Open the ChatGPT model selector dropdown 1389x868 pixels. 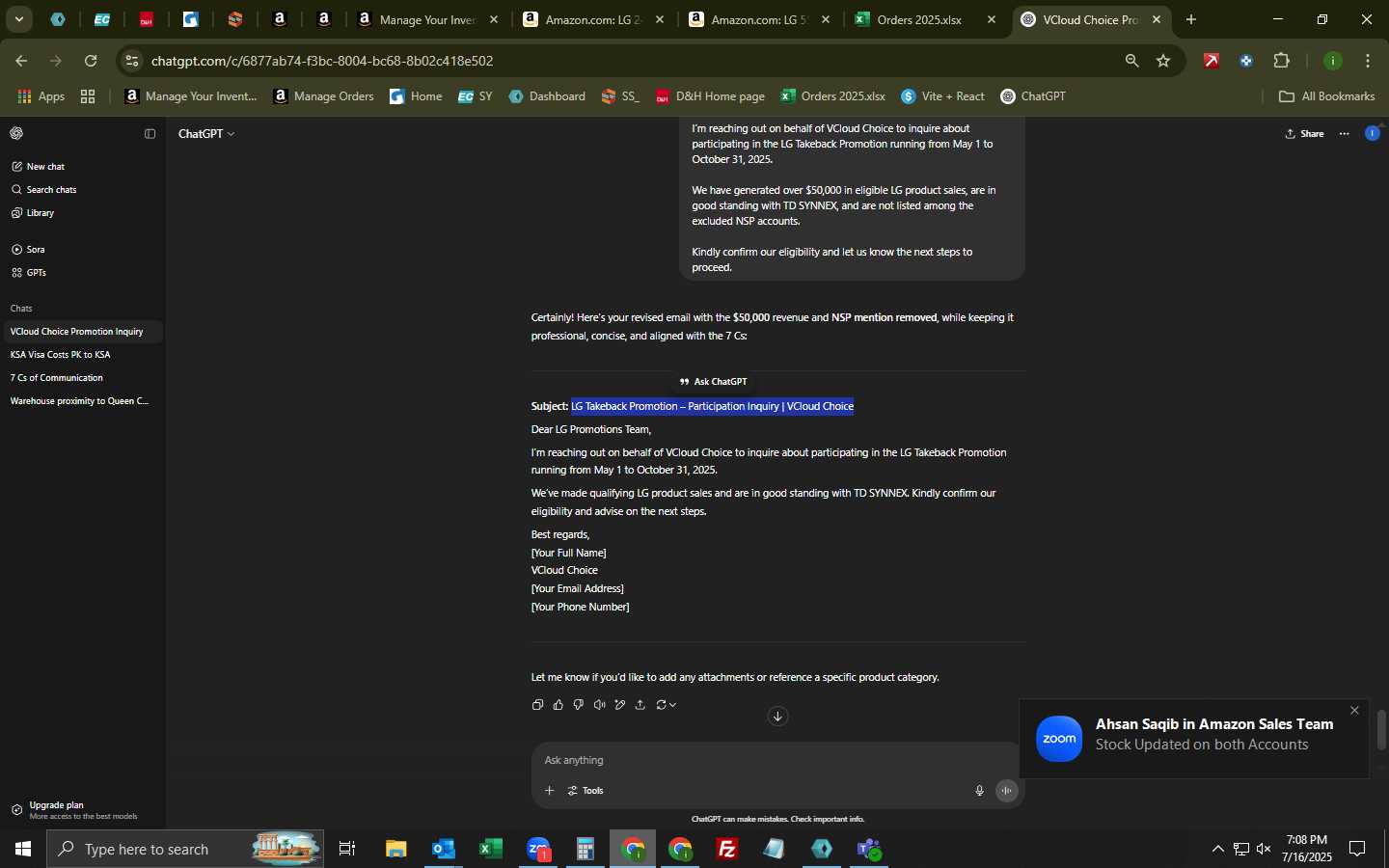[x=206, y=134]
